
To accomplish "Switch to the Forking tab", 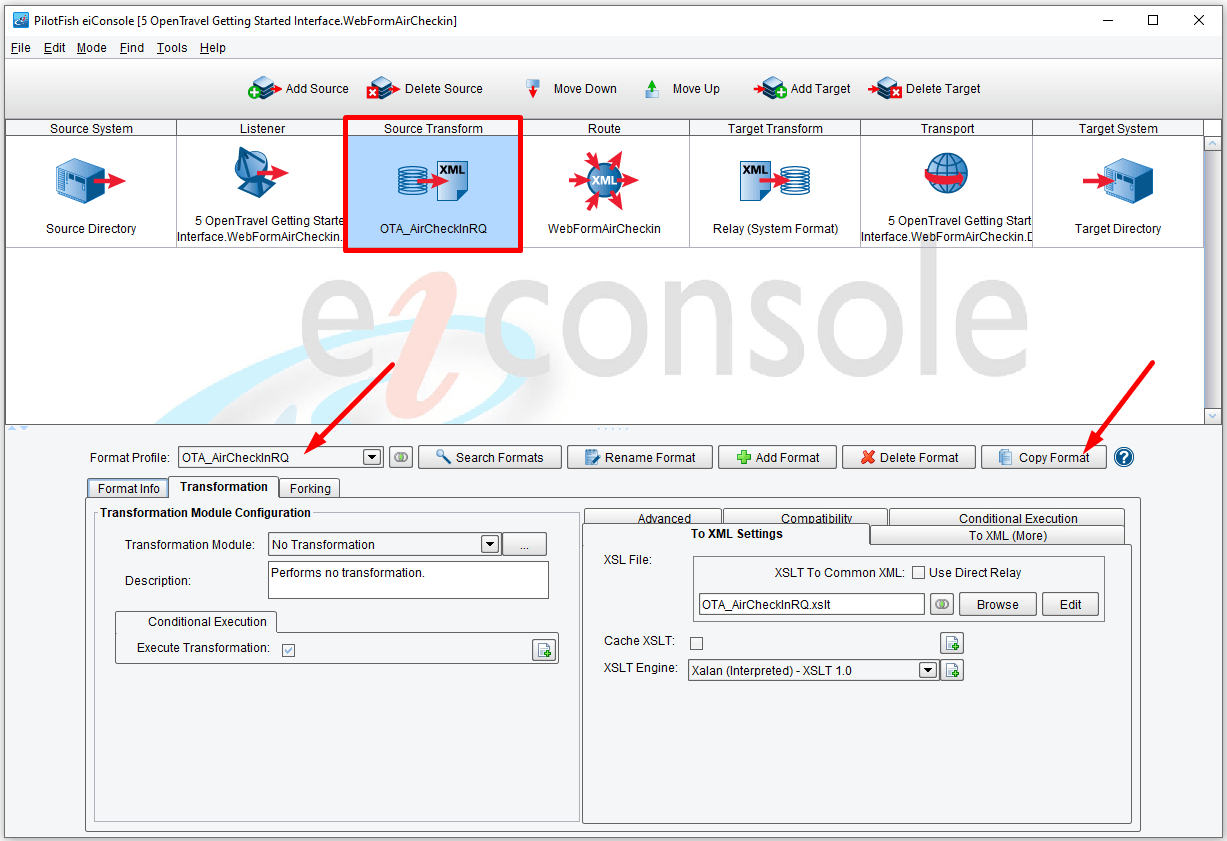I will pos(310,488).
